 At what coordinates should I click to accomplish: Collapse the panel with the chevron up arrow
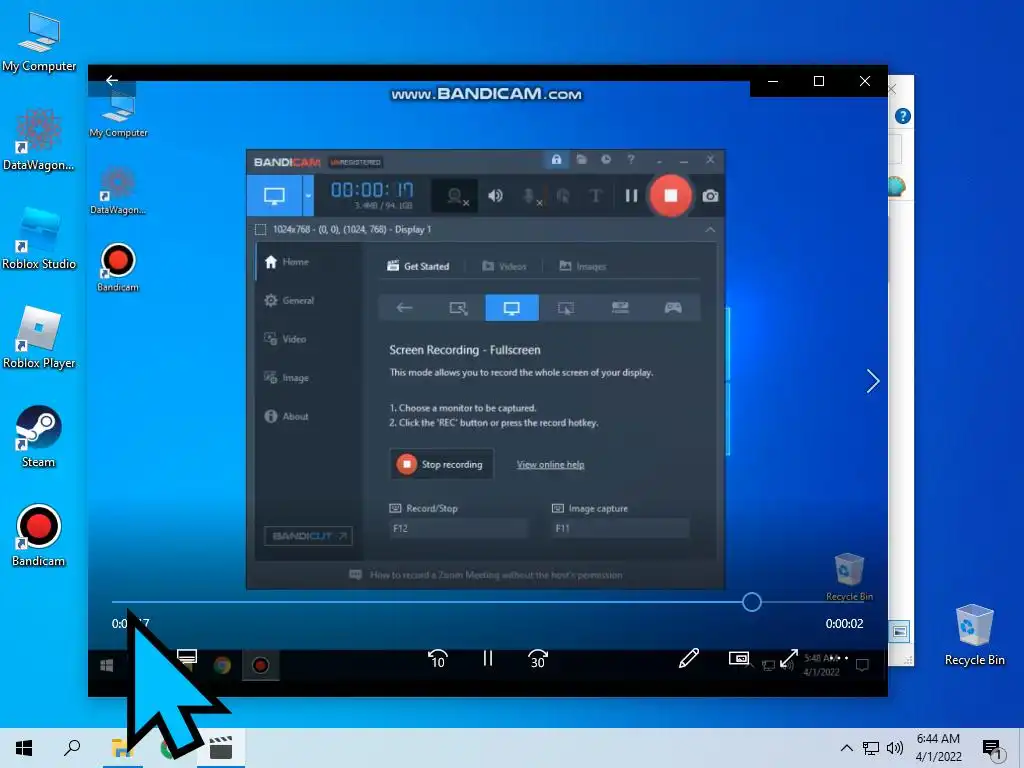710,229
